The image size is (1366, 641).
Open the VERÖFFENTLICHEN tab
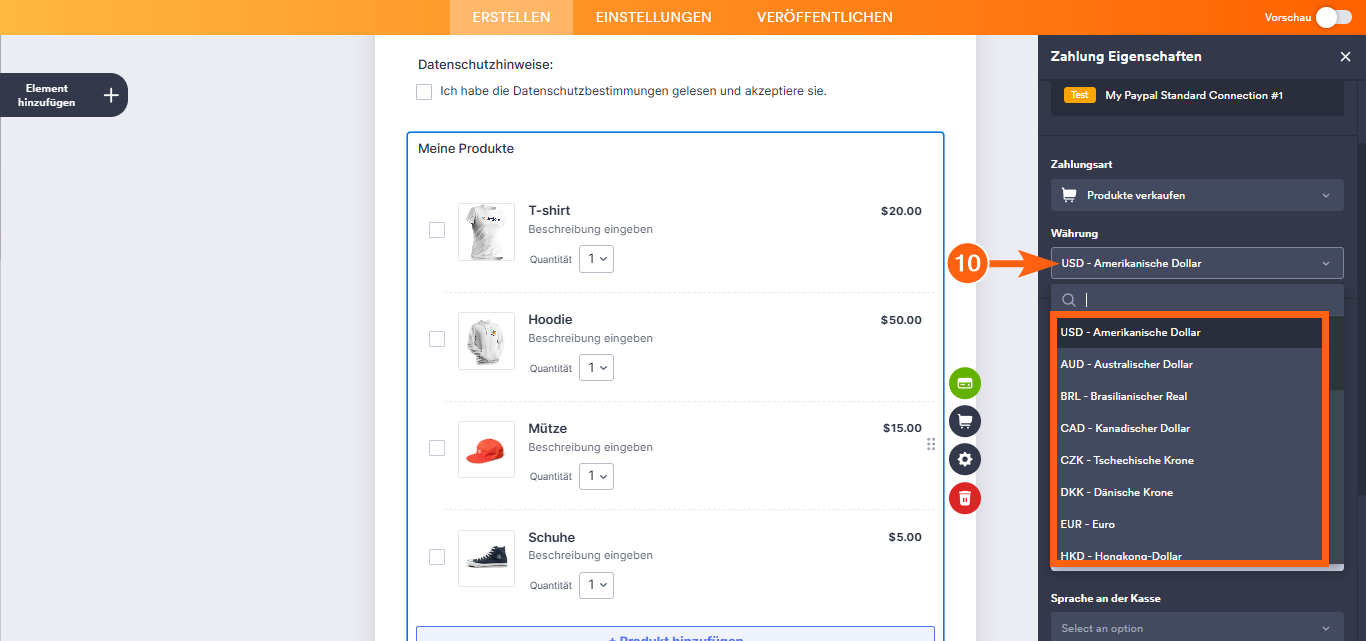(x=824, y=17)
